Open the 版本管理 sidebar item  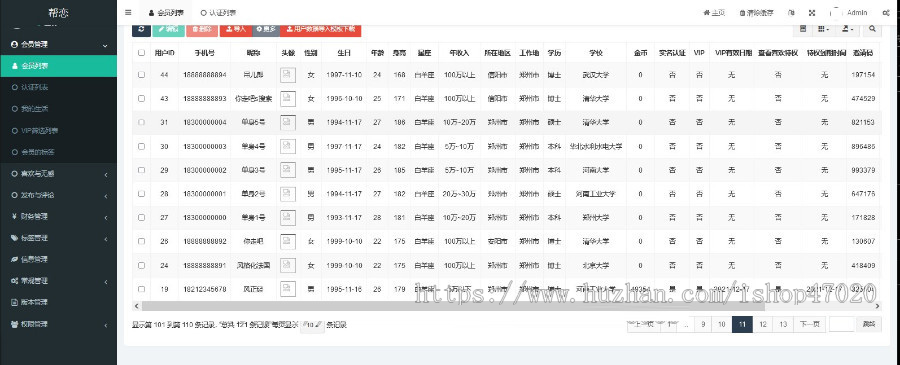[x=58, y=302]
